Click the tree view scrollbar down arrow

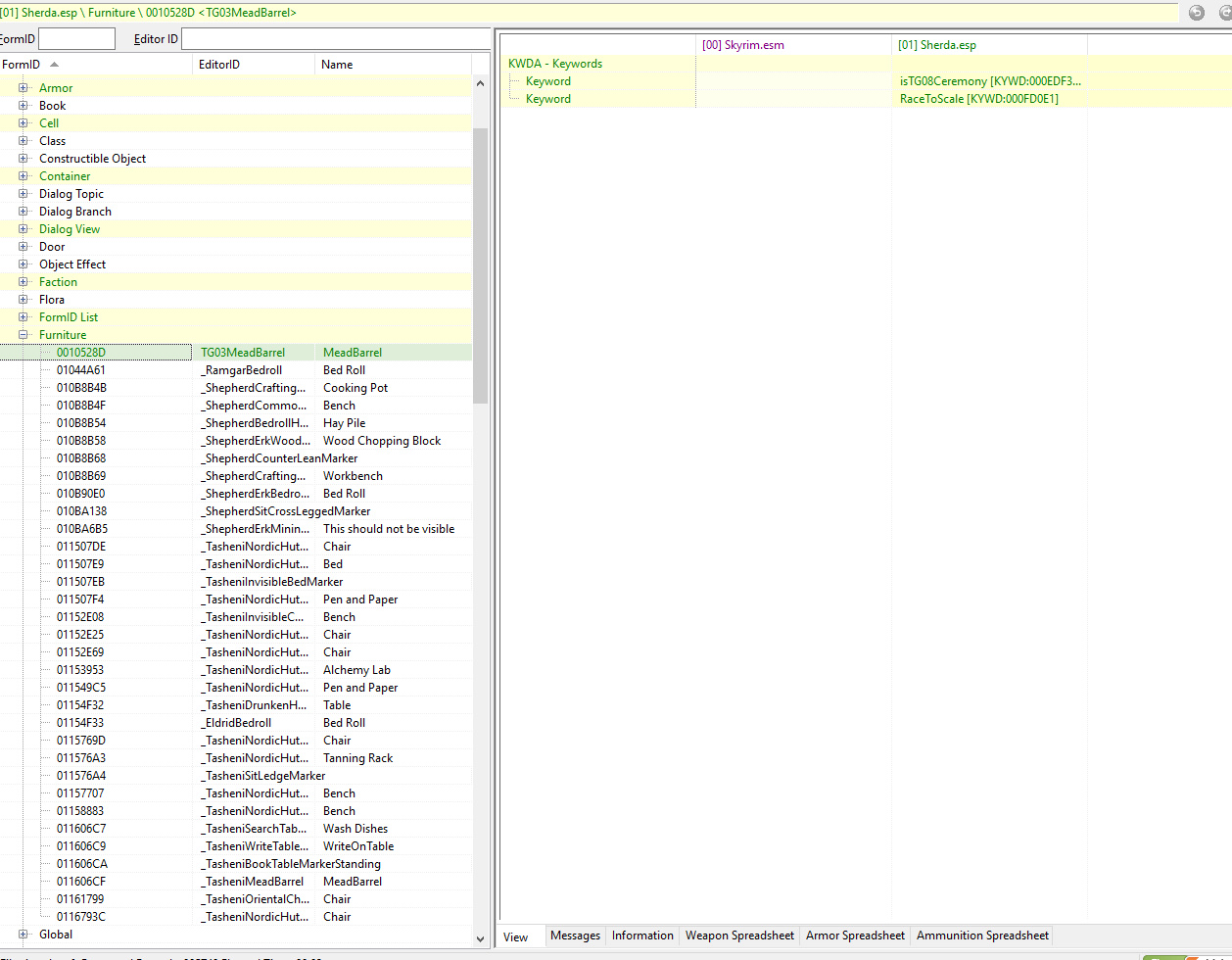[x=481, y=938]
